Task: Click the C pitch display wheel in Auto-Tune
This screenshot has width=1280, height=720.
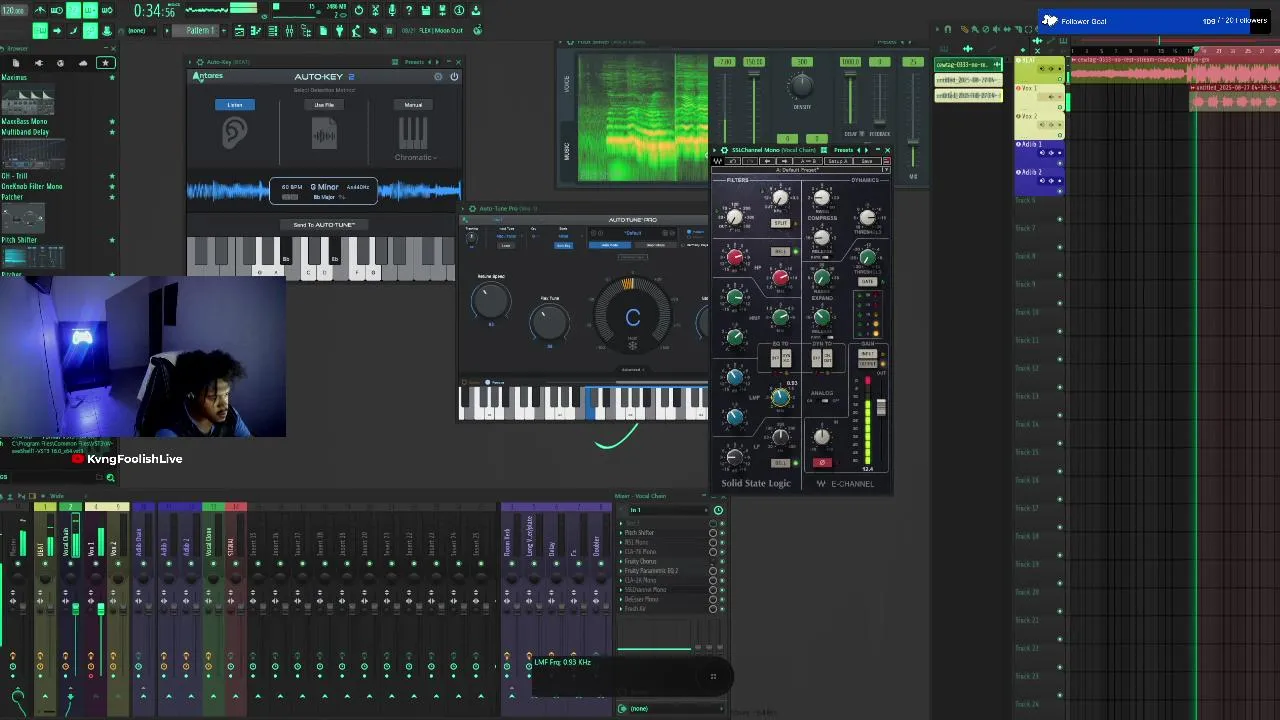Action: 632,317
